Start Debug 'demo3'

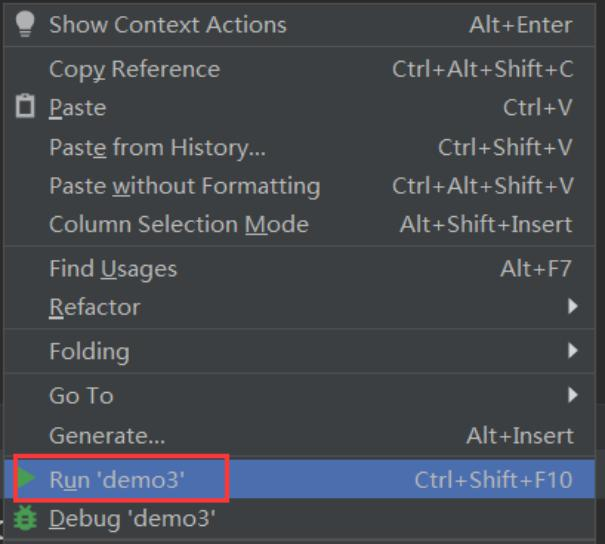(x=132, y=518)
